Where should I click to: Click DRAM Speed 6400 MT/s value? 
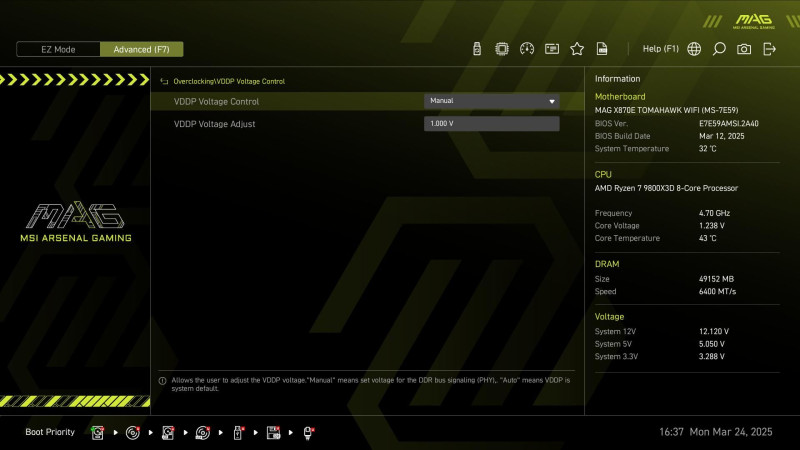[x=717, y=292]
